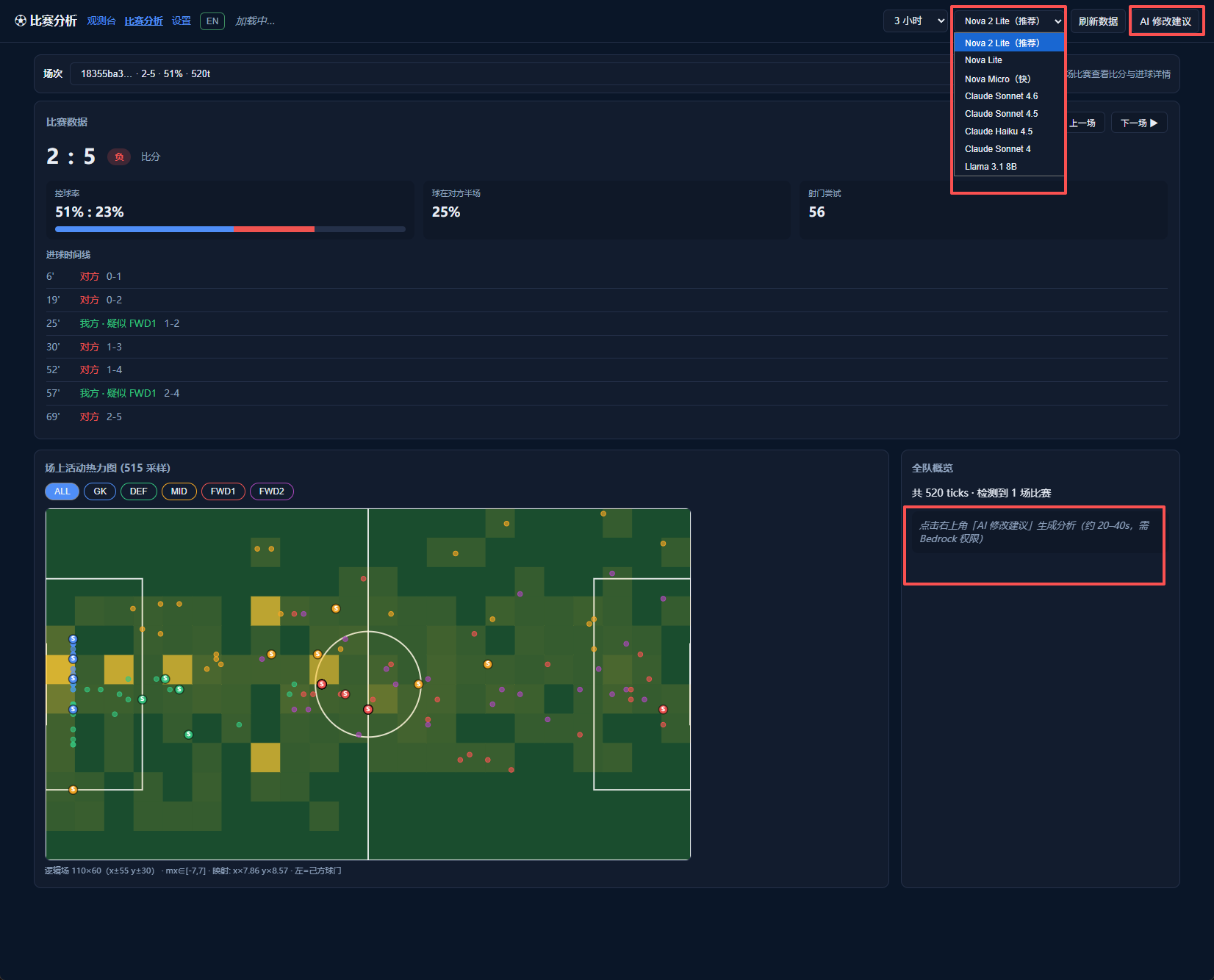Screen dimensions: 1214x980
Task: Click the 57' 我方 FWD1 2-4 row
Action: pyautogui.click(x=606, y=393)
